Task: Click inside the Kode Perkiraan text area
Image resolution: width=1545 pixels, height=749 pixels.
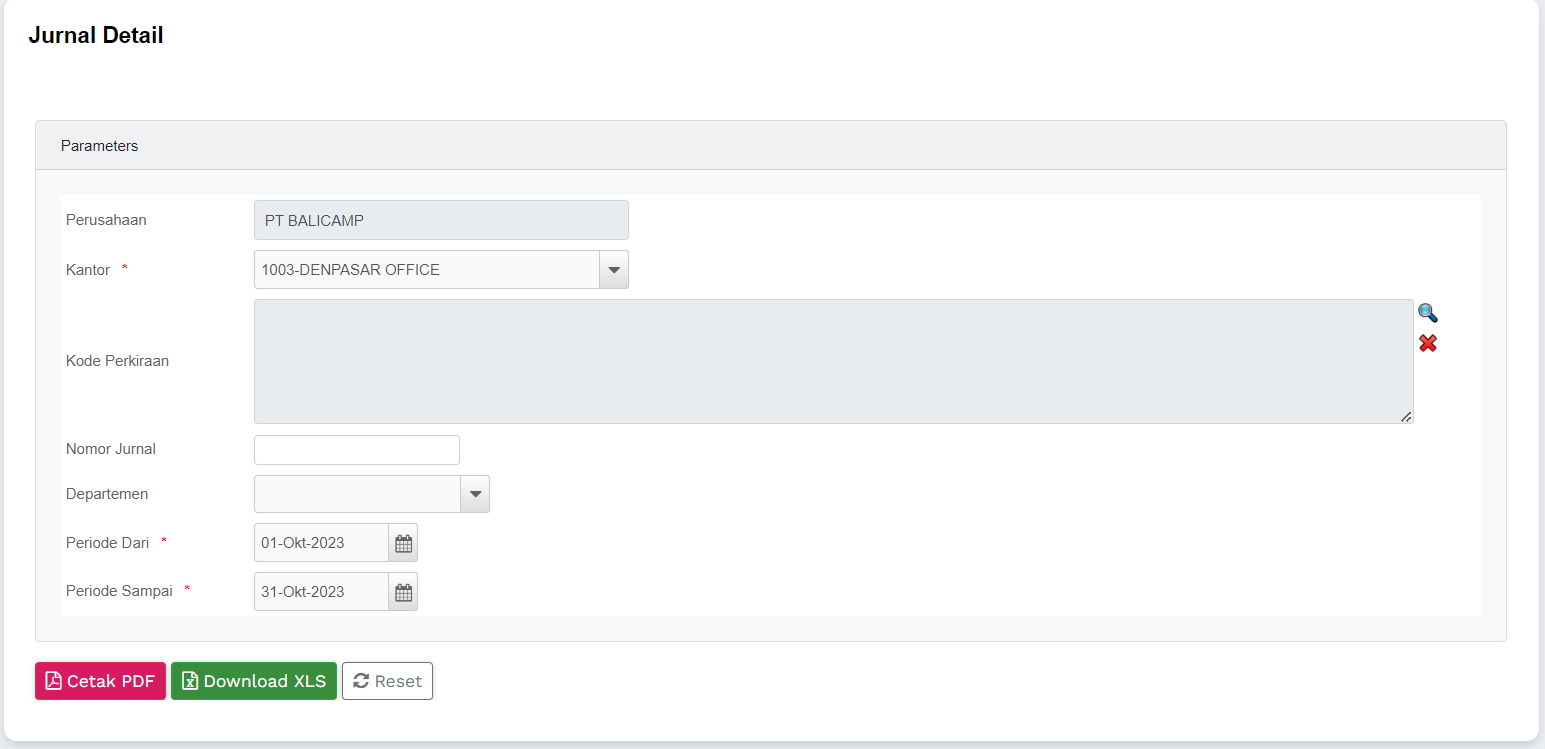Action: coord(833,361)
